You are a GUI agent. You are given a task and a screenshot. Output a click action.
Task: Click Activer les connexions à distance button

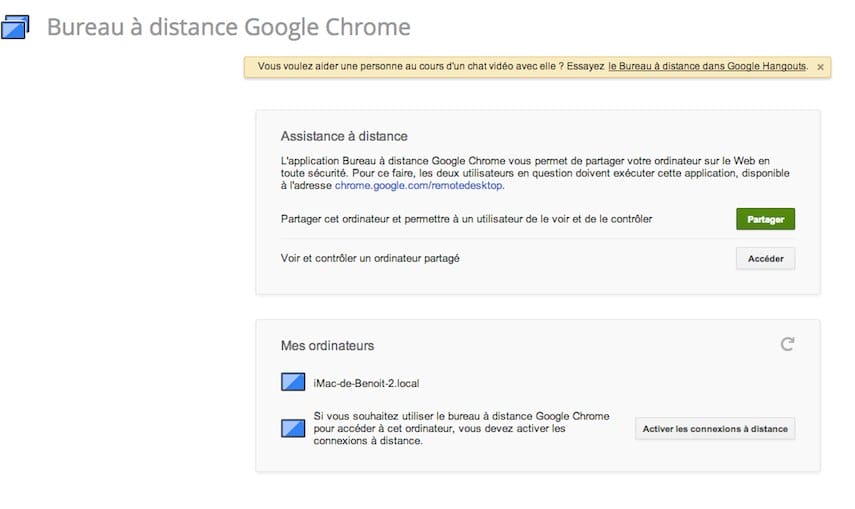click(715, 429)
